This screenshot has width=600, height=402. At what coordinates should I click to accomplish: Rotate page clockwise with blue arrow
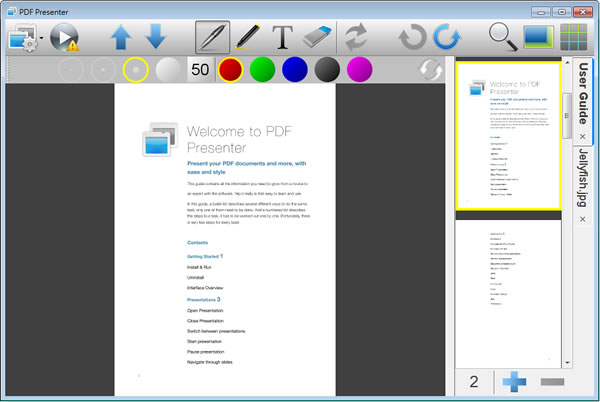tap(447, 37)
